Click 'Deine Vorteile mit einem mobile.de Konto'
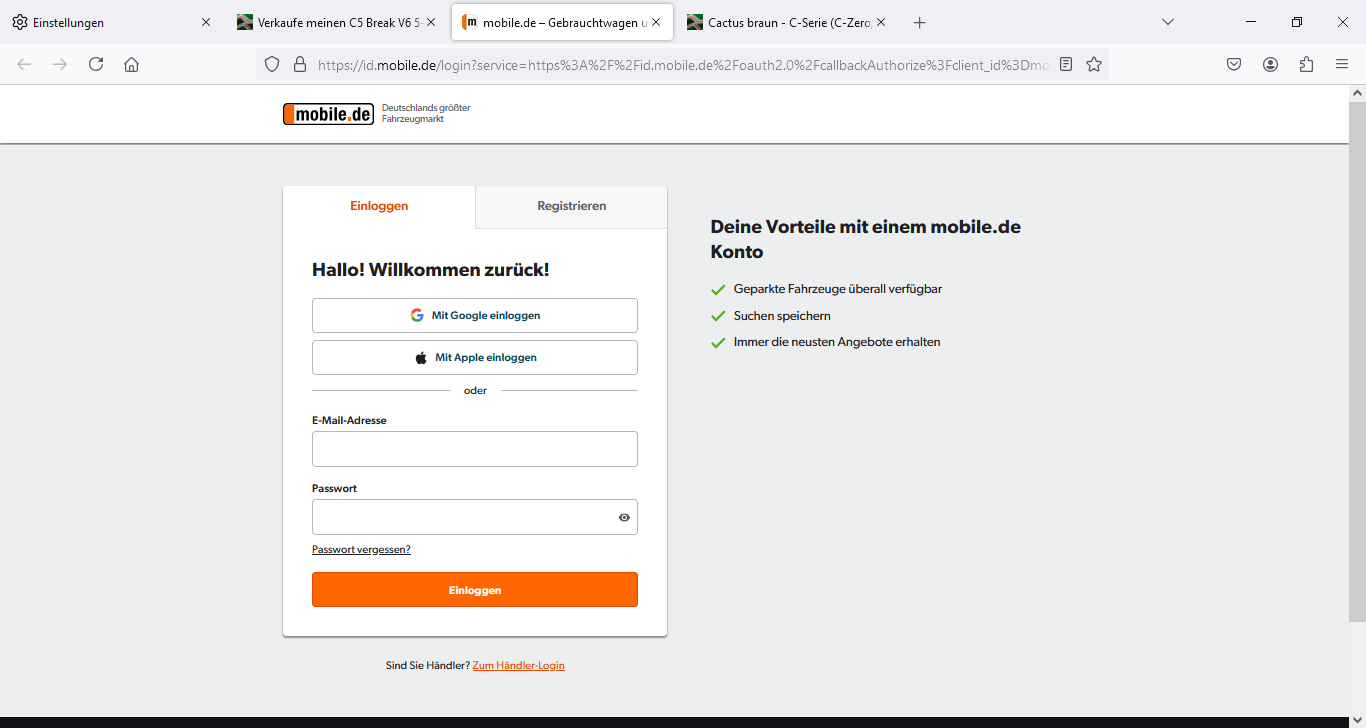This screenshot has width=1366, height=728. coord(866,239)
